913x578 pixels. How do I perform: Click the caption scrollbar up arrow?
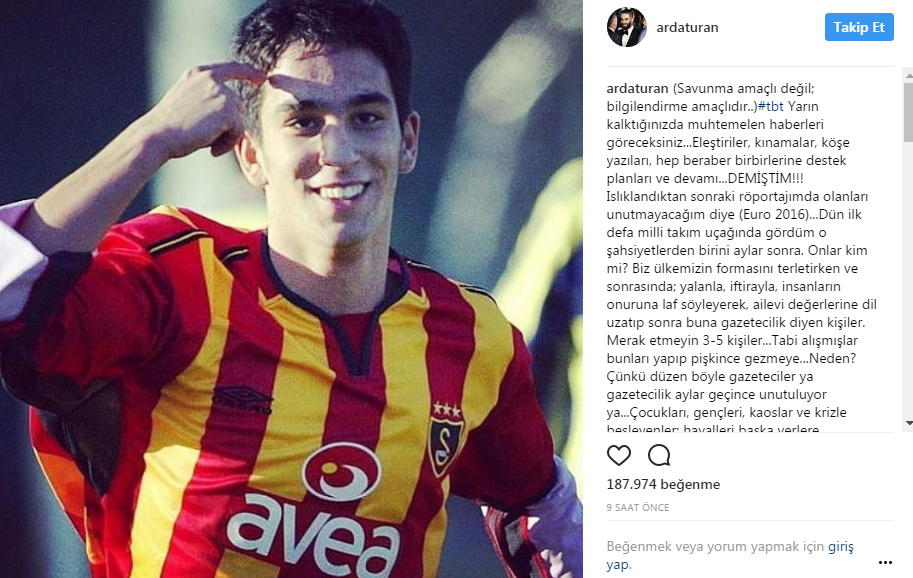click(908, 75)
